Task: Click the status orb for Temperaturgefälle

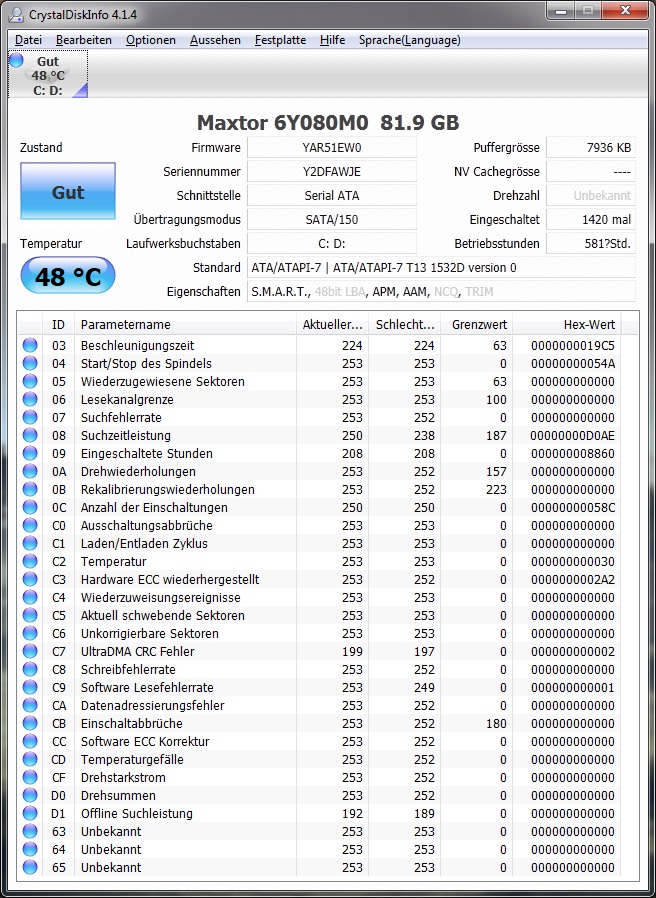Action: click(x=30, y=760)
